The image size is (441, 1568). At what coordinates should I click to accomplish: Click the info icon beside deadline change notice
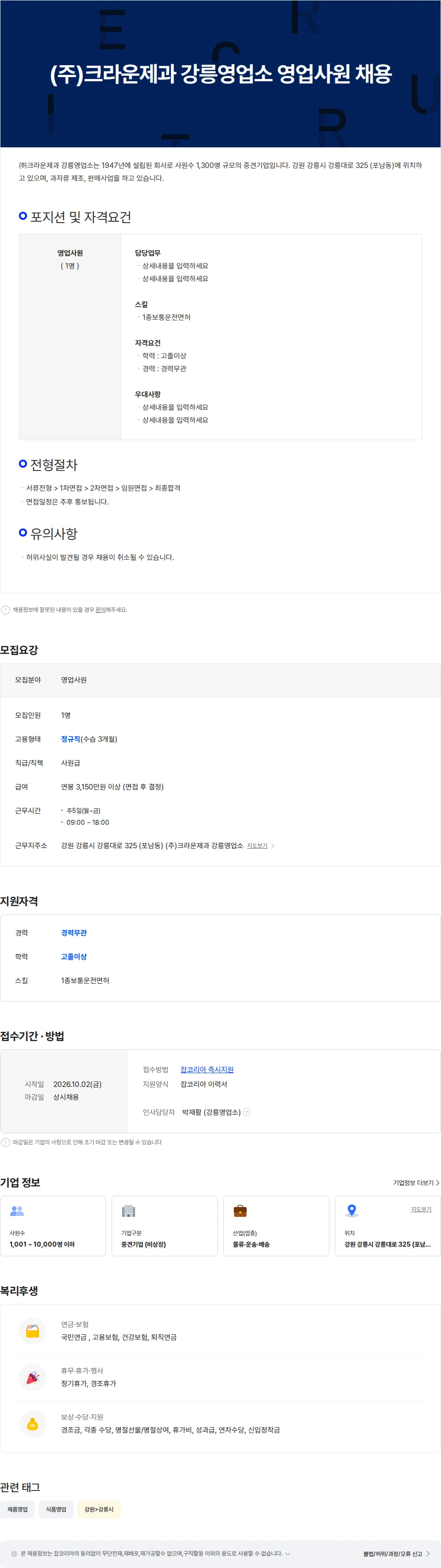6,1142
